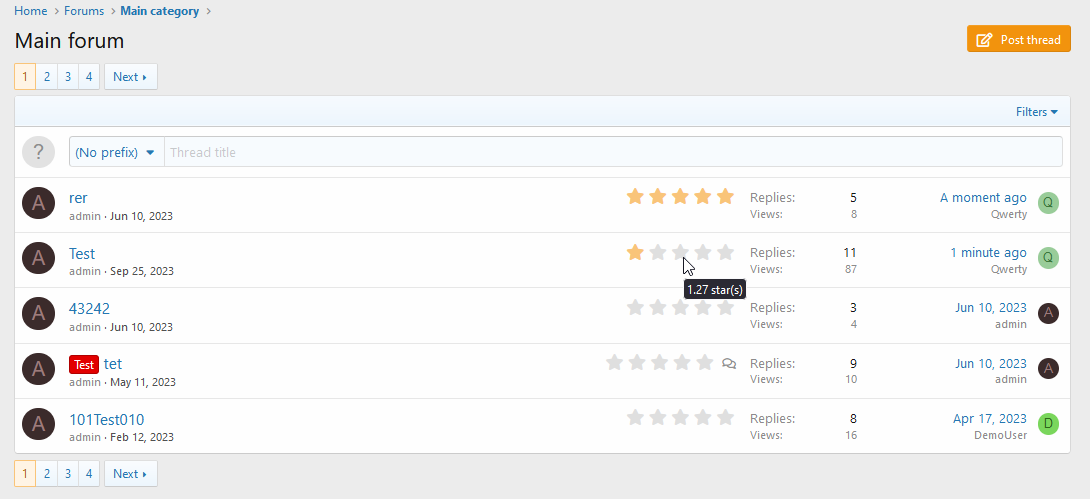Click fifth star on tet thread

click(x=705, y=362)
